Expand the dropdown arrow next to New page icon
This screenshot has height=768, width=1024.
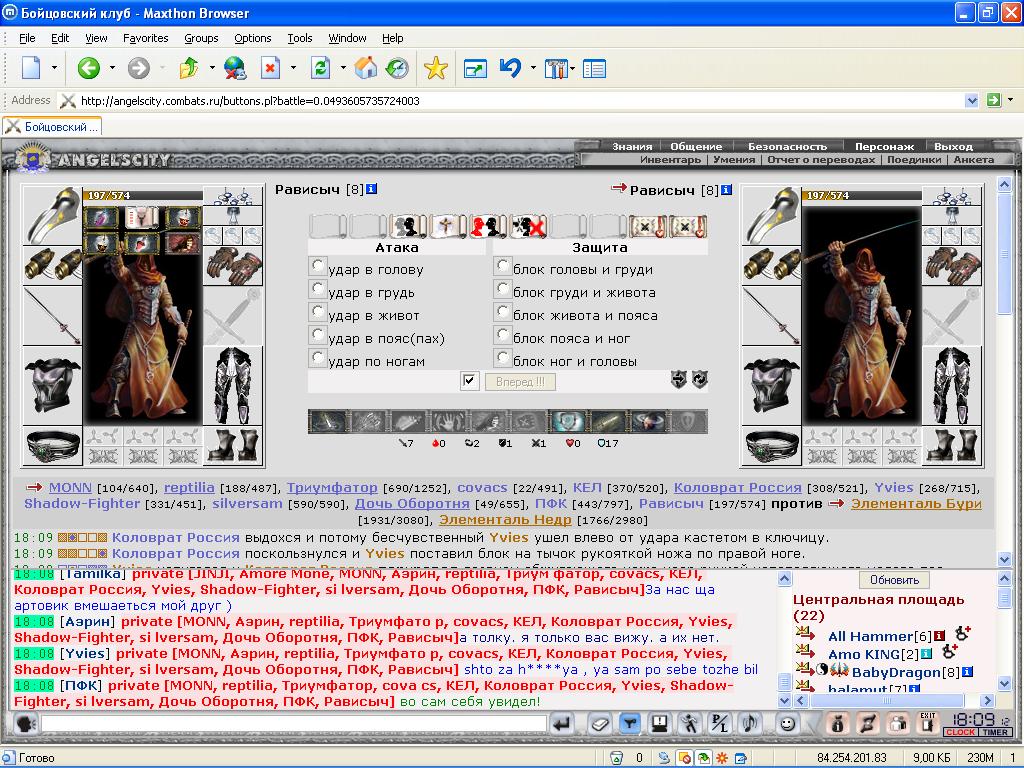coord(54,67)
